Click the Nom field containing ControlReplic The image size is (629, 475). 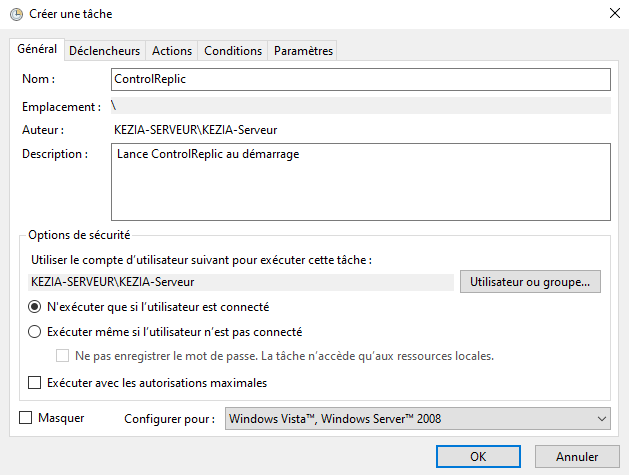(360, 79)
